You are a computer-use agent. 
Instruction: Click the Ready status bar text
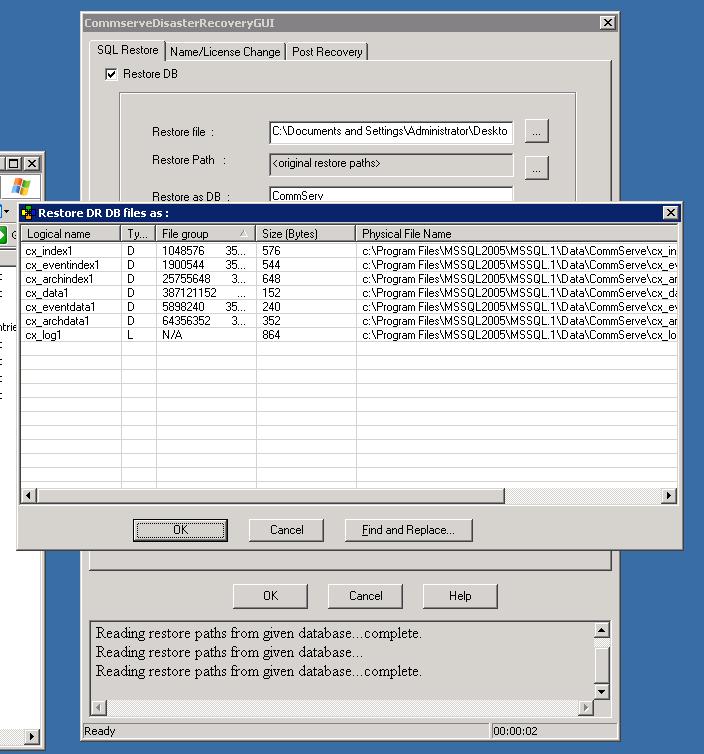pos(100,731)
